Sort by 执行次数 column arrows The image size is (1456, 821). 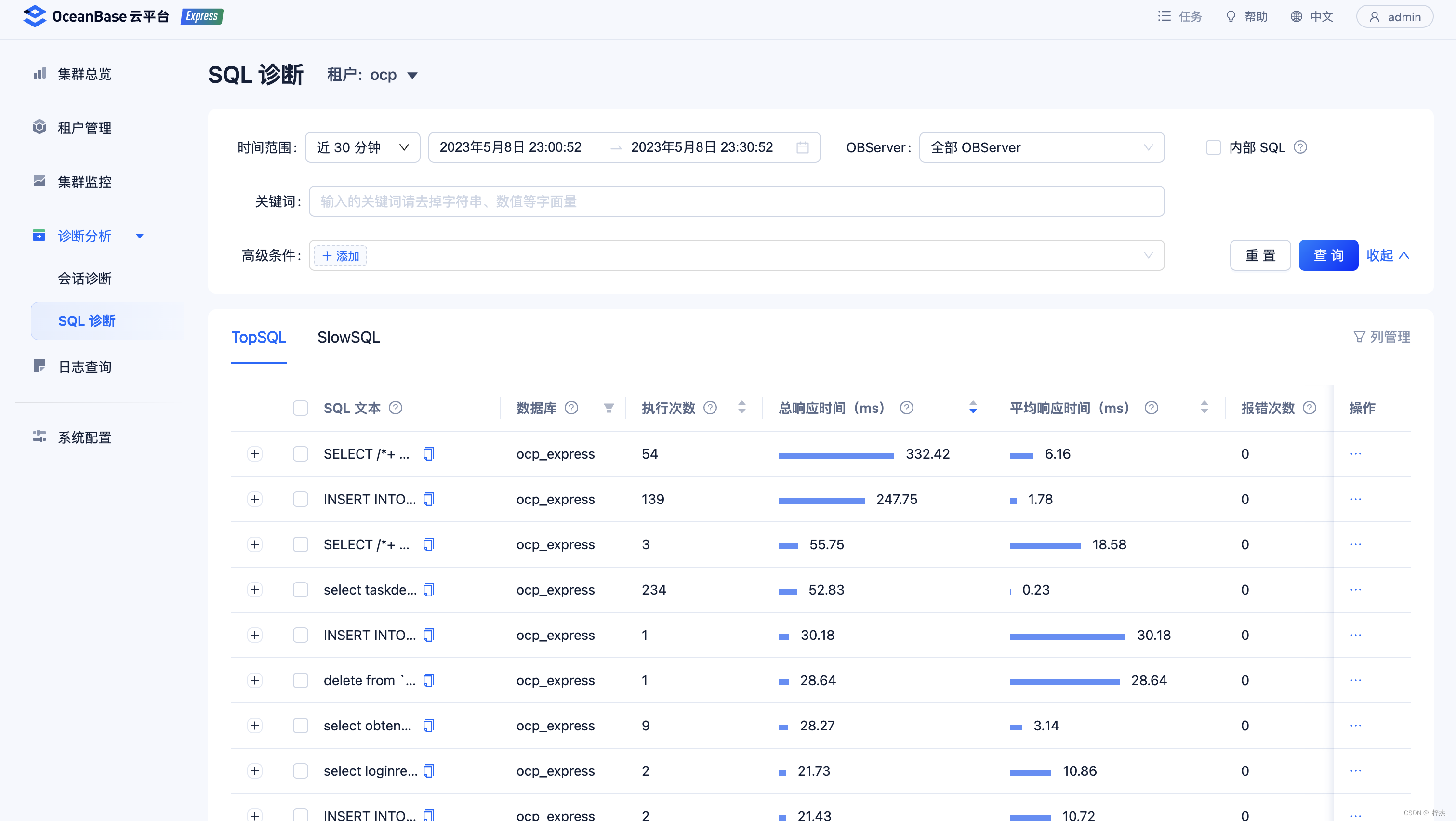coord(741,408)
